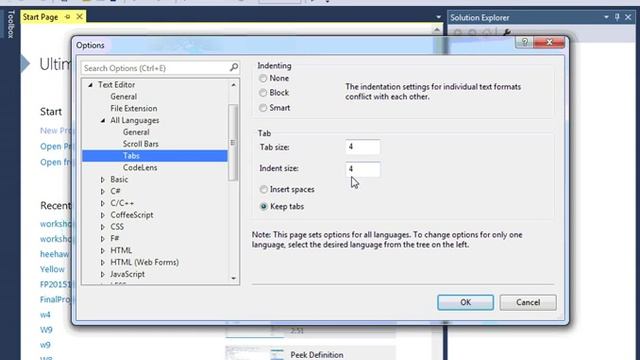
Task: Collapse the All Languages tree node
Action: 102,120
